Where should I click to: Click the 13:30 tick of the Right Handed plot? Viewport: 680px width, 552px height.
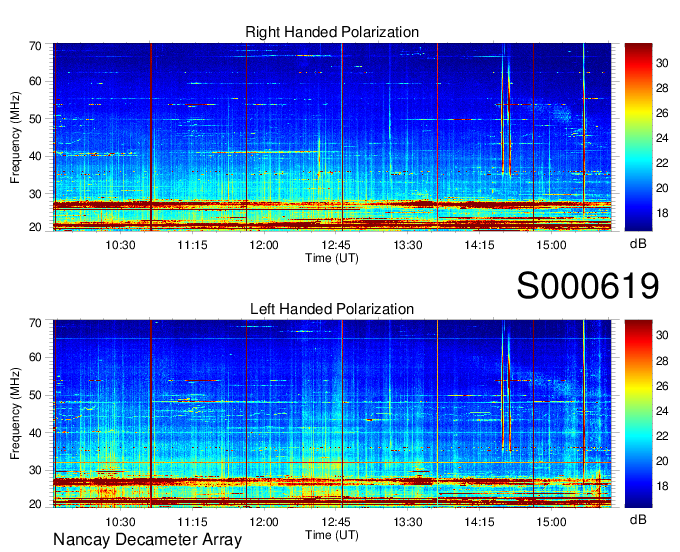408,245
